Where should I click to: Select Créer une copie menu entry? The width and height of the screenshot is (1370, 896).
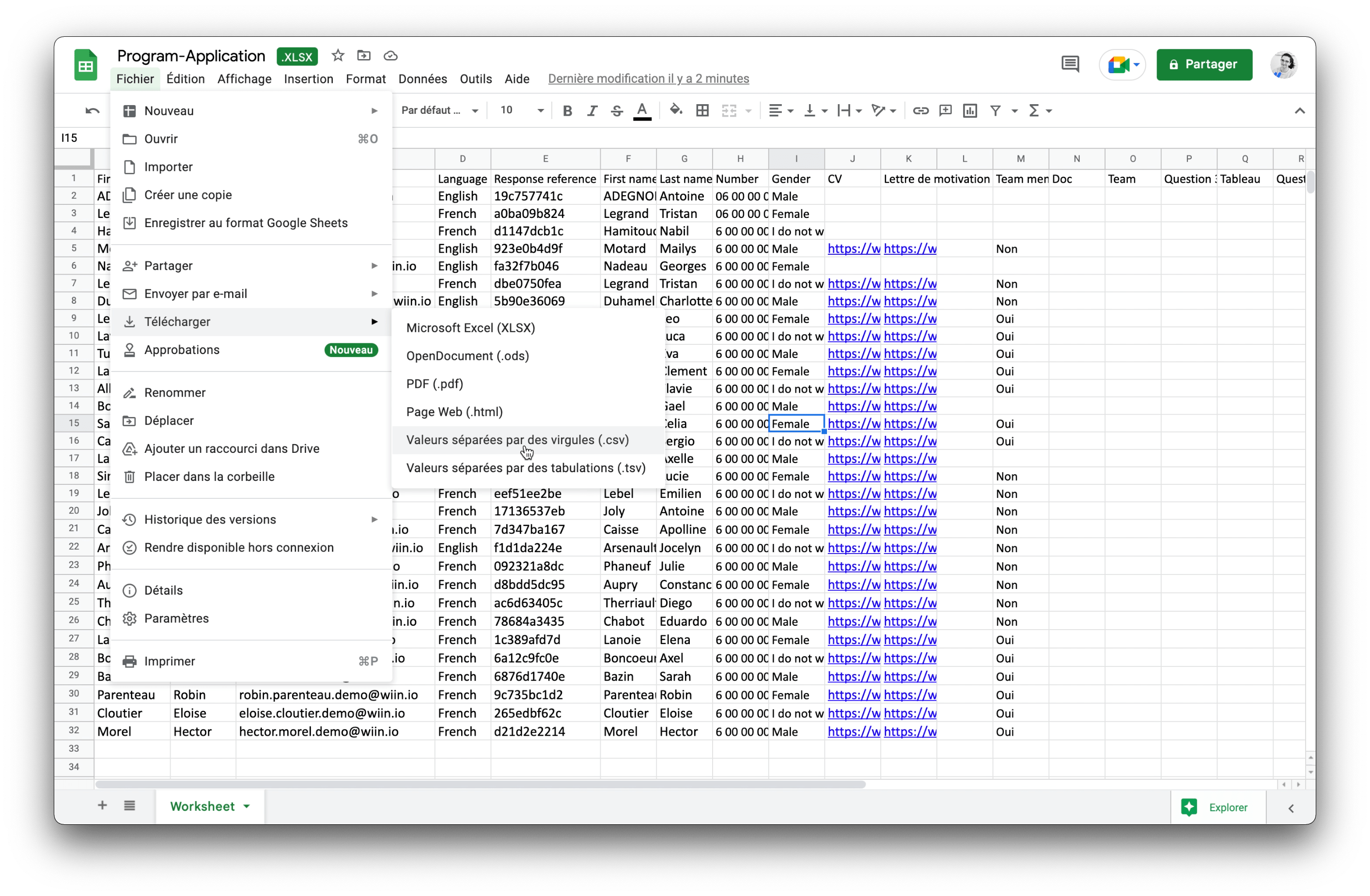[x=187, y=195]
